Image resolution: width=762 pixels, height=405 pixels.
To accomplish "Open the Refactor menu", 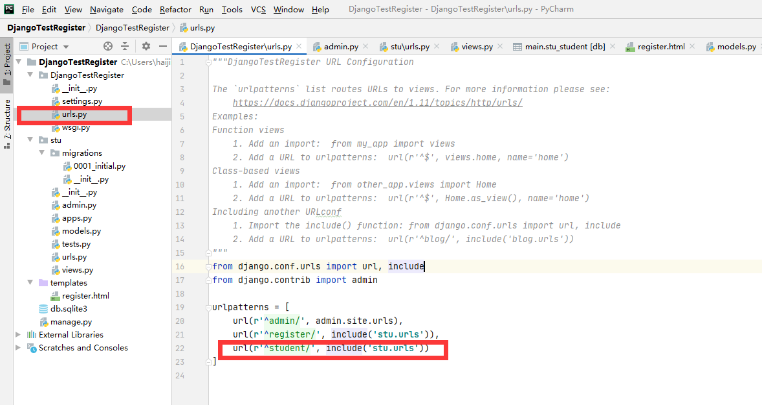I will 175,9.
